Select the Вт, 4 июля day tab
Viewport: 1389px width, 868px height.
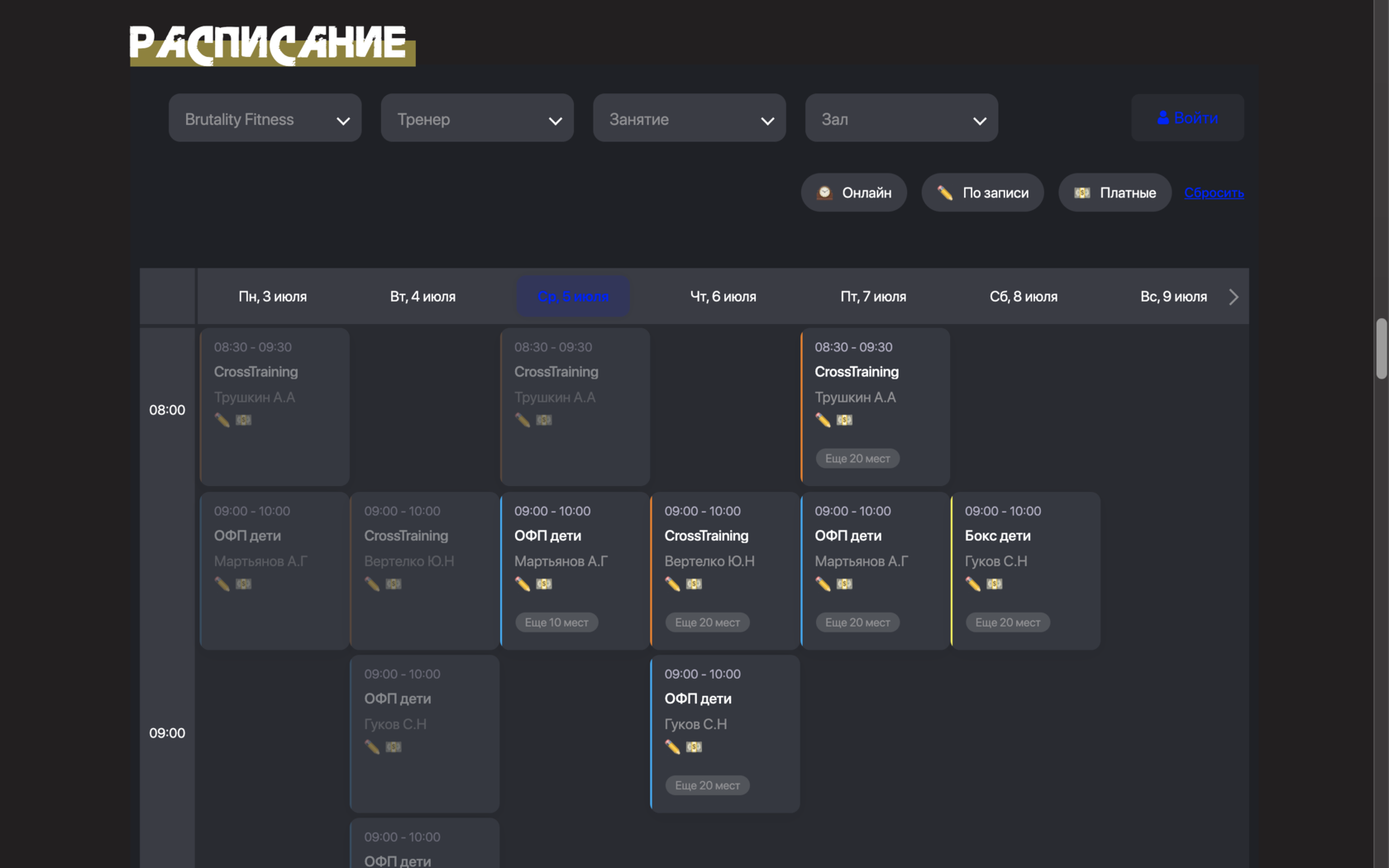(422, 296)
